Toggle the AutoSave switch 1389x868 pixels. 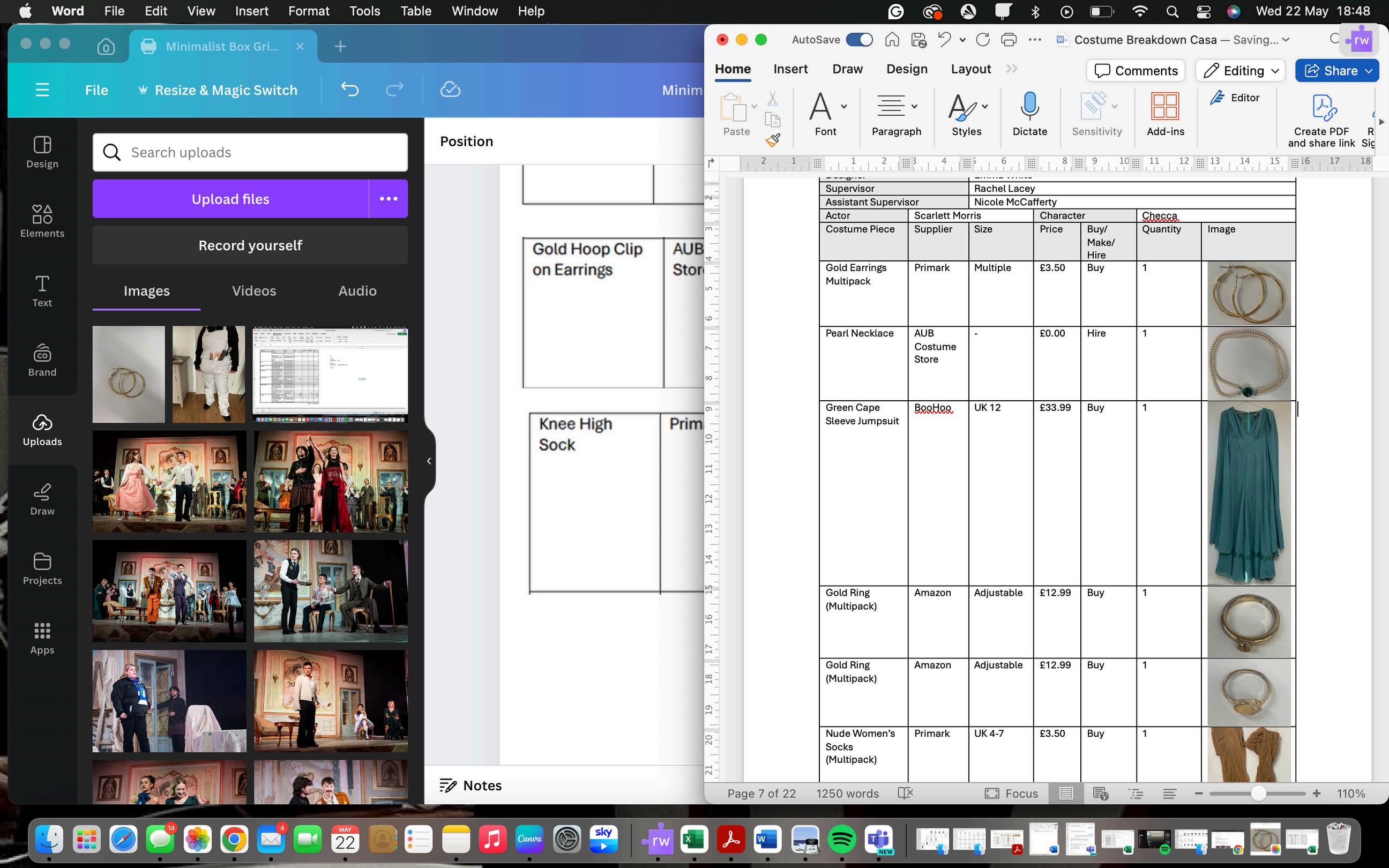point(859,40)
